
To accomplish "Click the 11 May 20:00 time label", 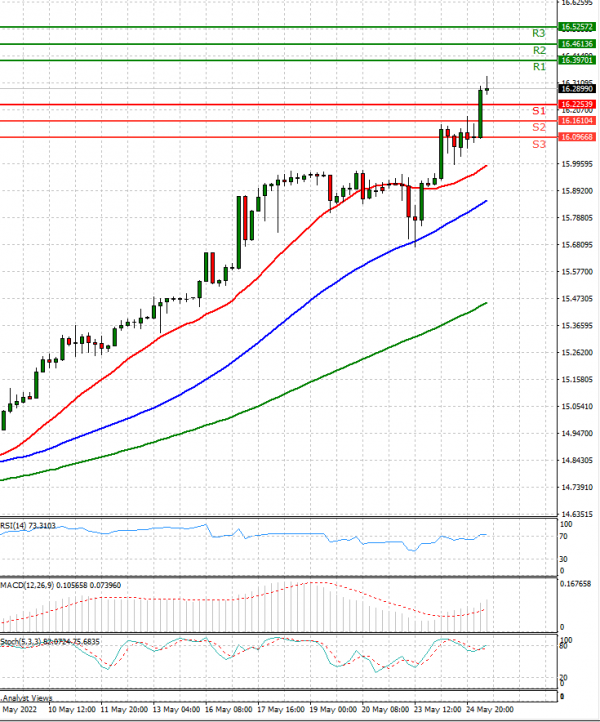I will click(x=124, y=709).
